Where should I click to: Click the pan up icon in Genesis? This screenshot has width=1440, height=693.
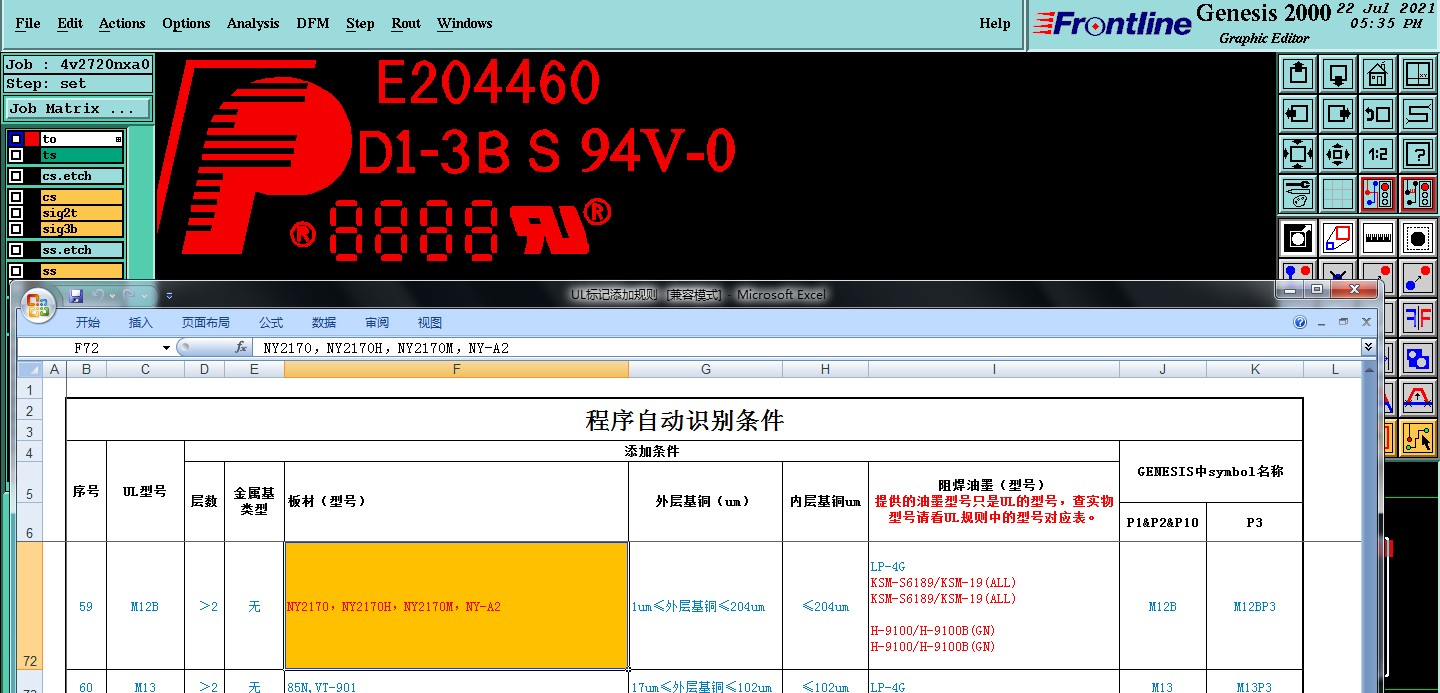1297,73
